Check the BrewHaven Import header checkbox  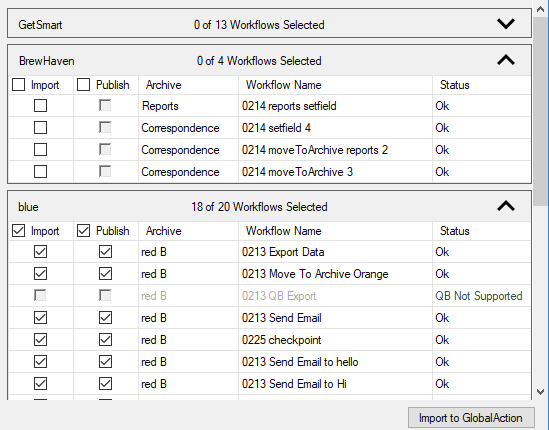tap(19, 85)
